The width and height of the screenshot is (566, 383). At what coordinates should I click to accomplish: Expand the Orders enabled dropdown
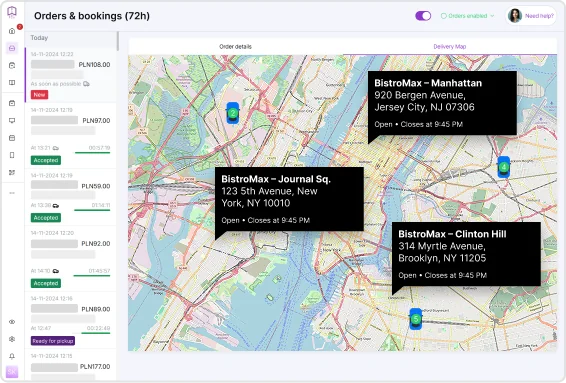coord(467,16)
